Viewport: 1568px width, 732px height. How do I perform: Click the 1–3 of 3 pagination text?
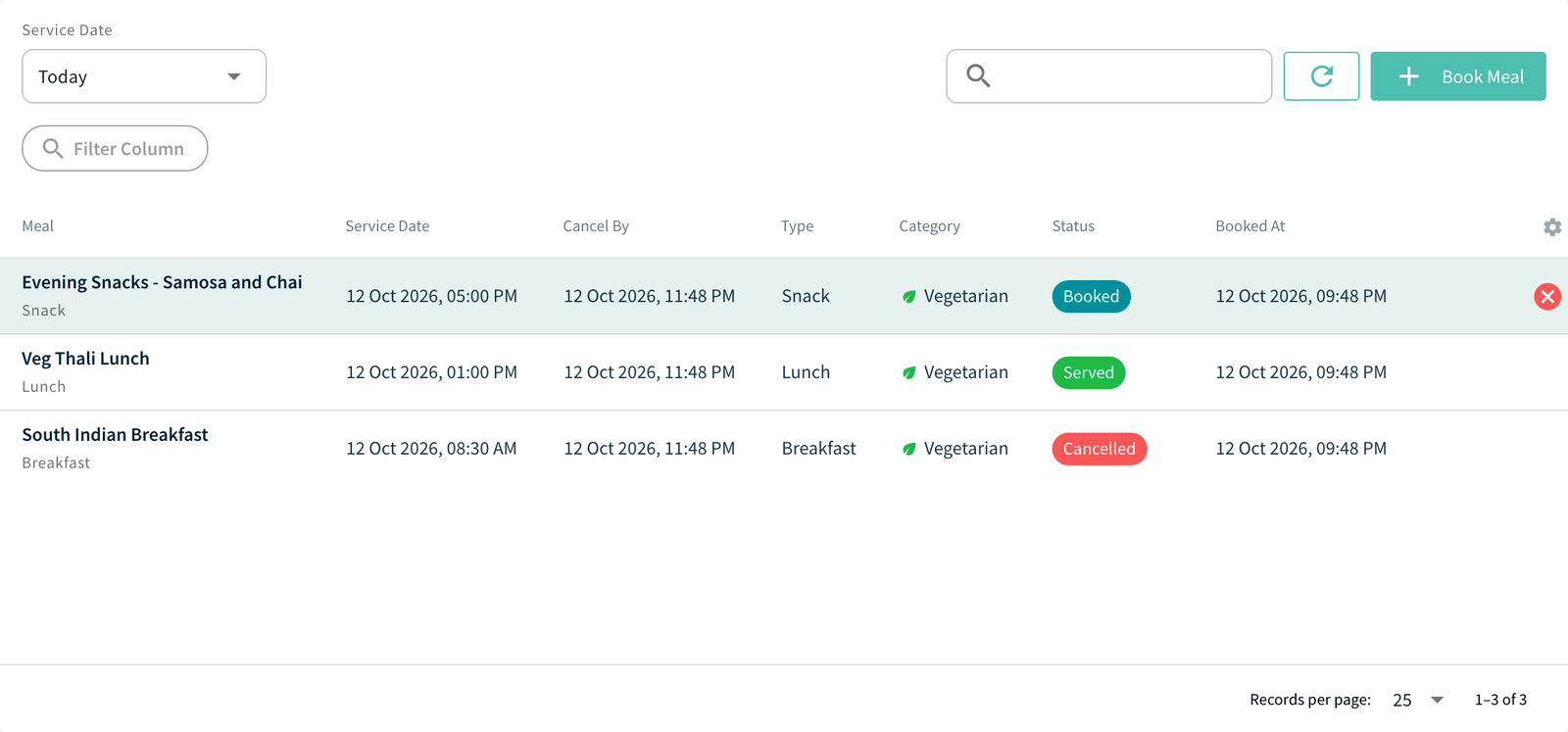click(1500, 700)
